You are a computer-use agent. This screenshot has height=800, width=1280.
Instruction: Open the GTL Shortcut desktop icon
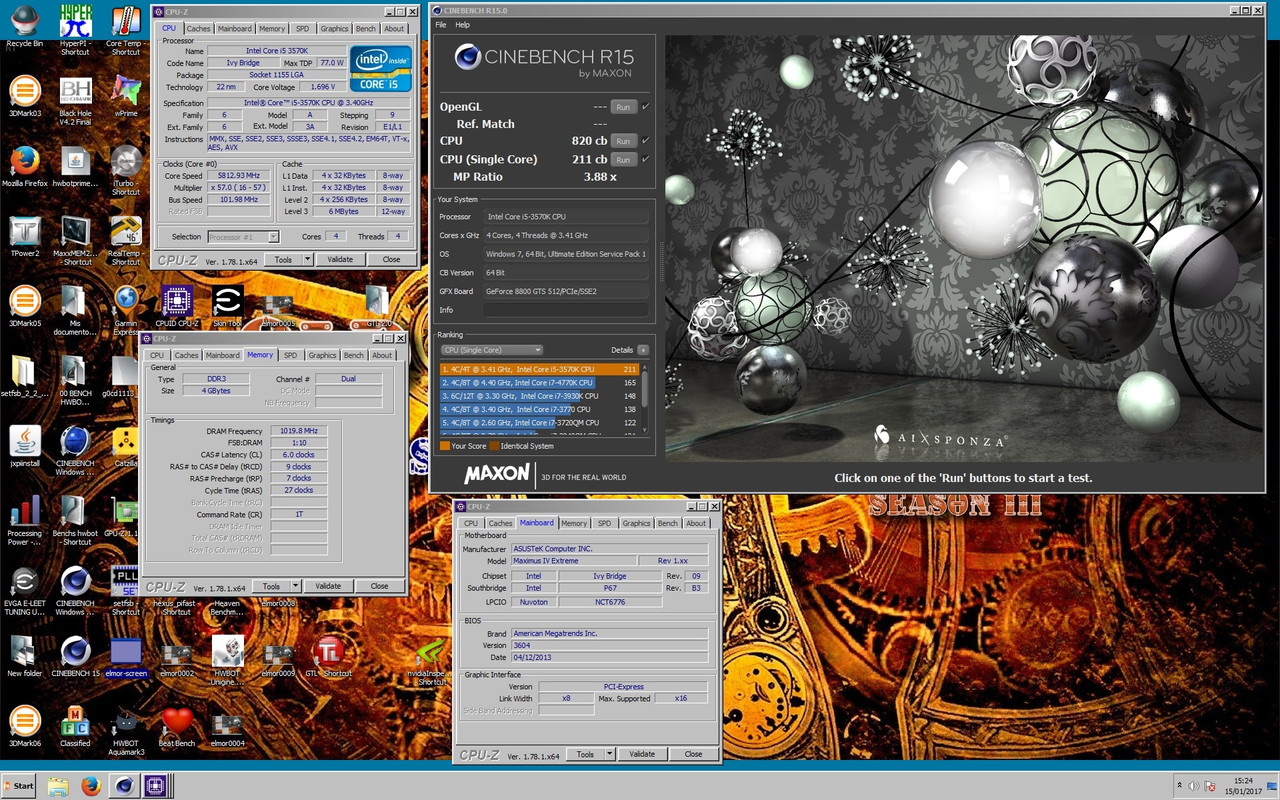point(329,656)
